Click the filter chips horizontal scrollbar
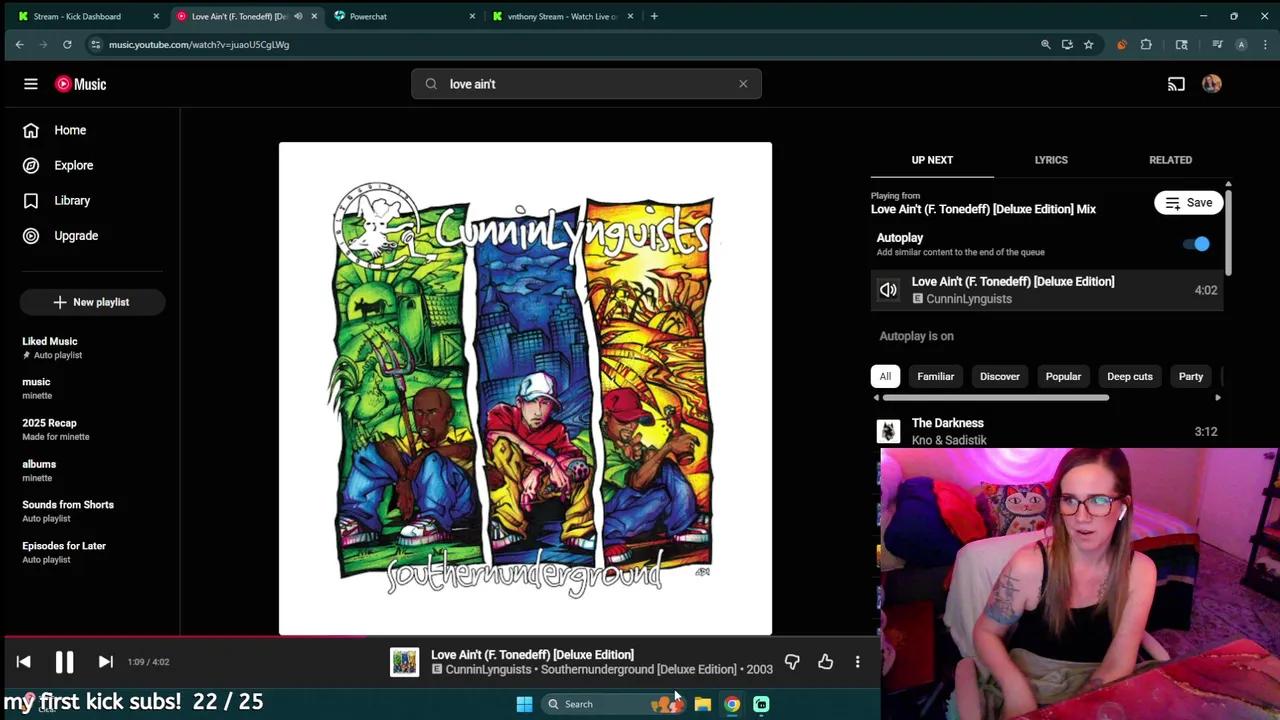This screenshot has height=720, width=1280. click(996, 398)
